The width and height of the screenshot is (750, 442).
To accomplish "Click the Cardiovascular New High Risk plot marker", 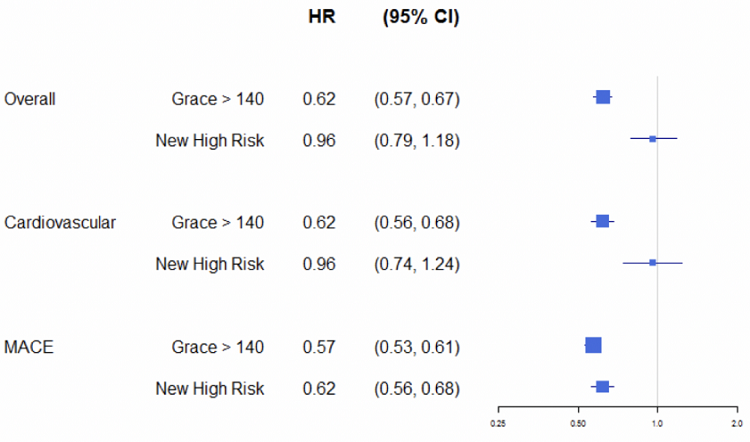I will coord(653,262).
